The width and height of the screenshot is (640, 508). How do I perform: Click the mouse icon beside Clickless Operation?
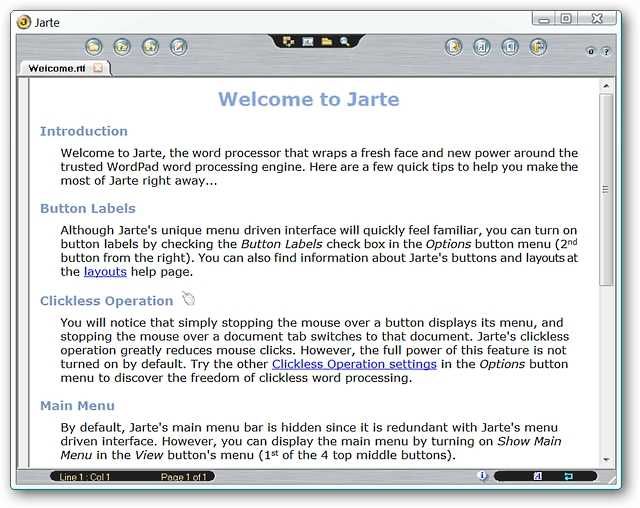pyautogui.click(x=189, y=299)
